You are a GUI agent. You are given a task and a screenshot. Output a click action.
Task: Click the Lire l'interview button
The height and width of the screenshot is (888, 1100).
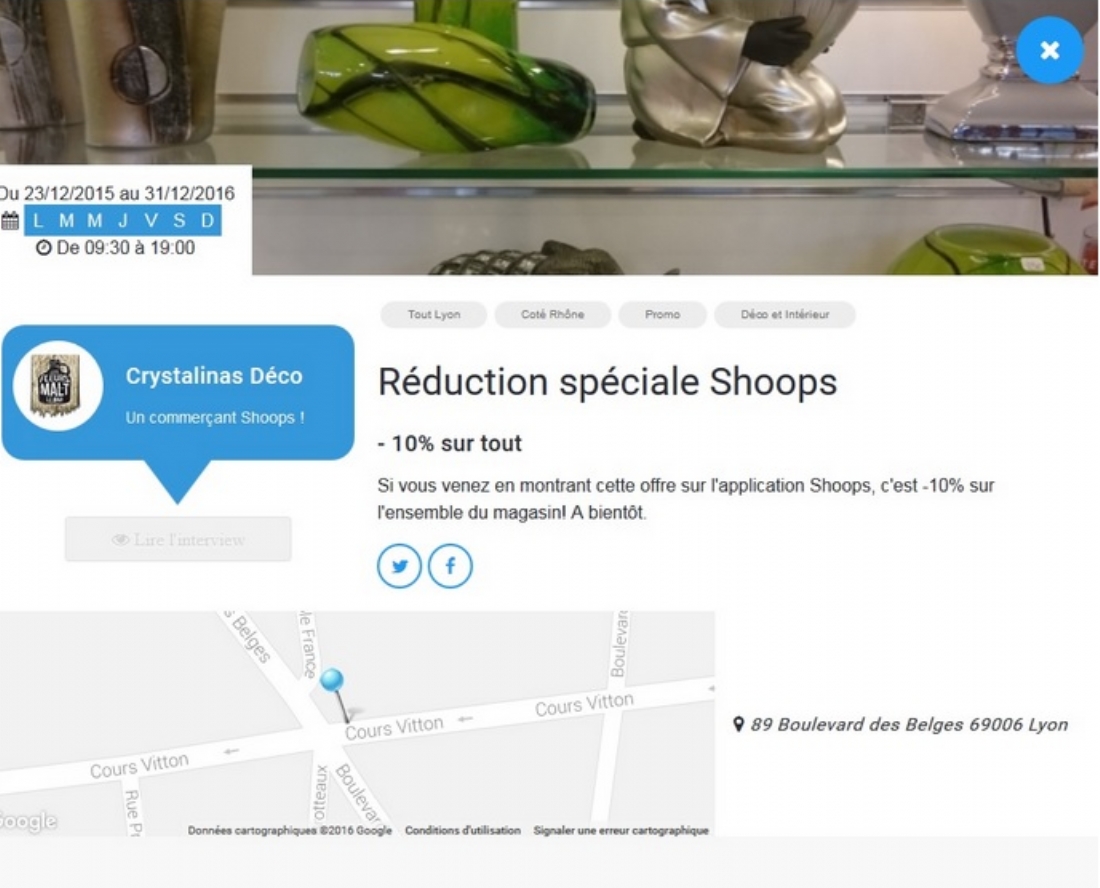(178, 539)
